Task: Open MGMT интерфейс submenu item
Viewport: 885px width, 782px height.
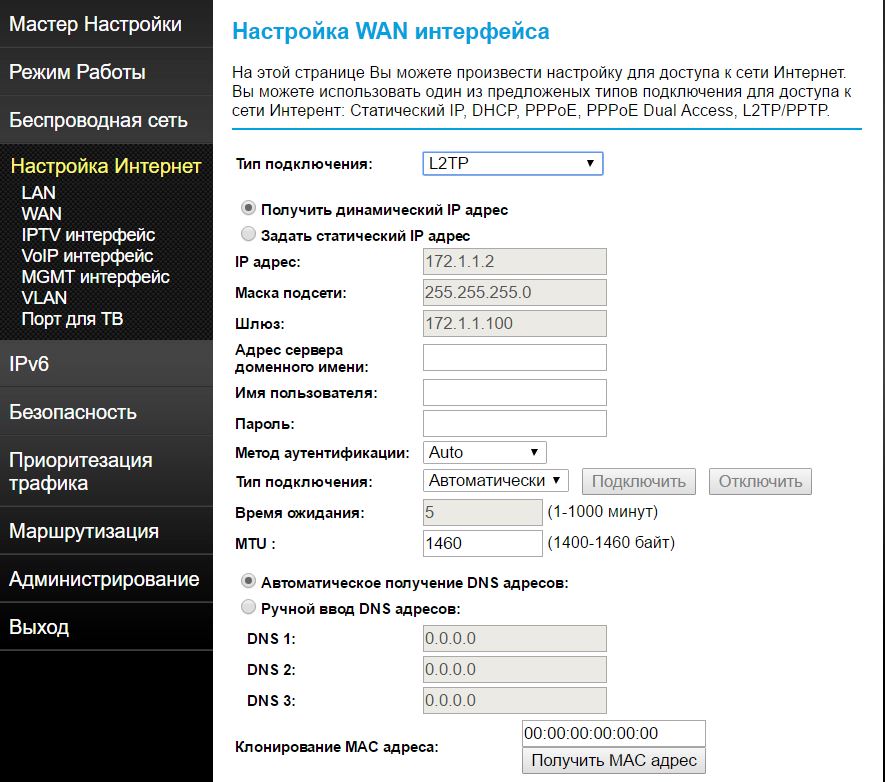Action: [95, 276]
